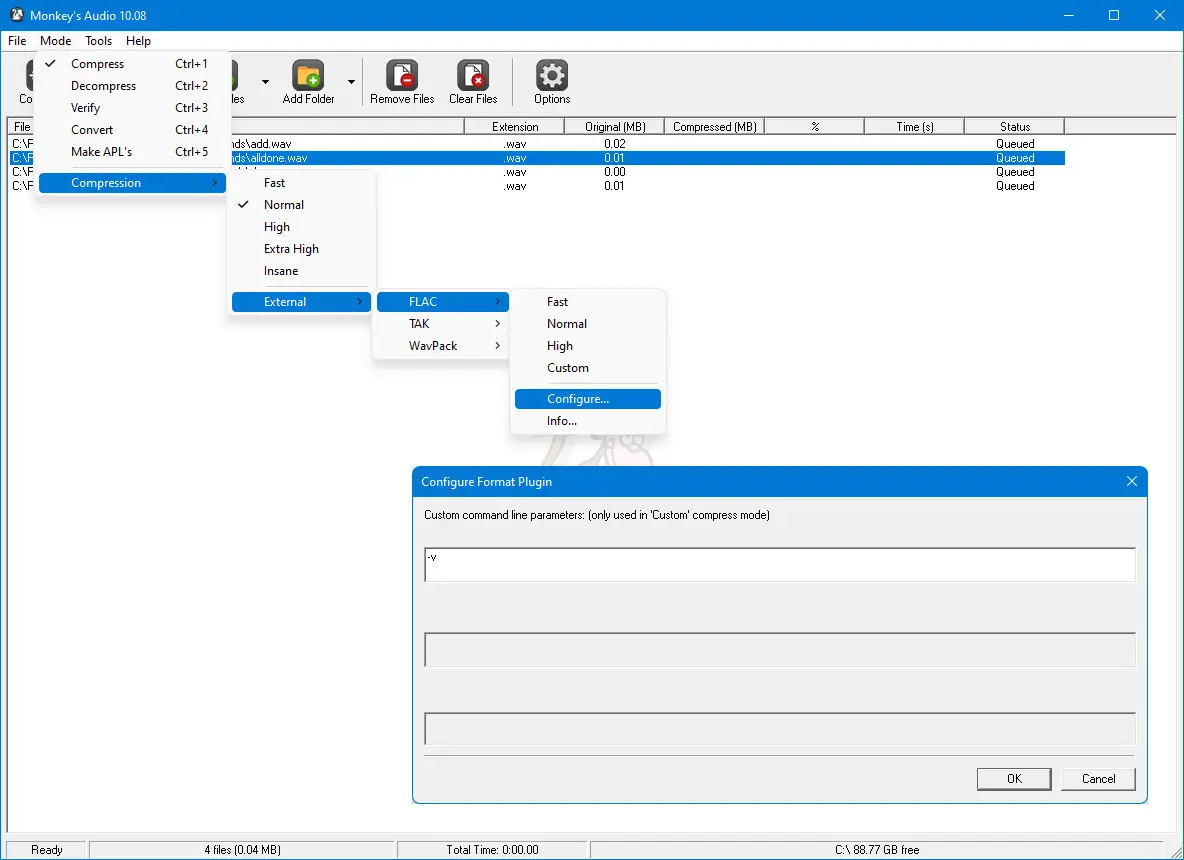Viewport: 1184px width, 860px height.
Task: Open the Options gear icon
Action: tap(552, 76)
